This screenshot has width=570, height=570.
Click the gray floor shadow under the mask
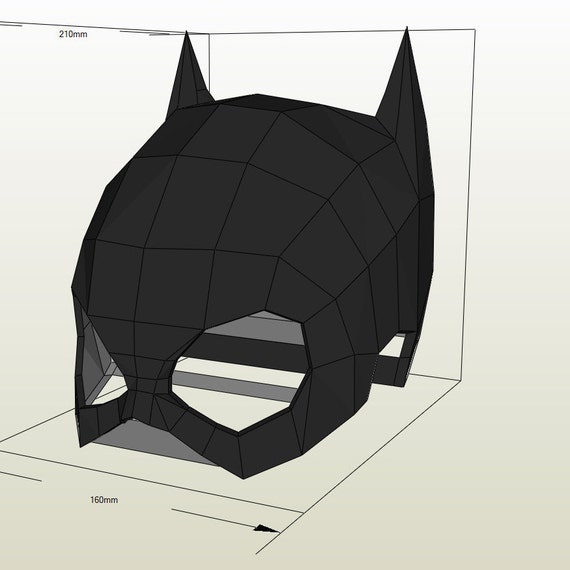pyautogui.click(x=153, y=442)
